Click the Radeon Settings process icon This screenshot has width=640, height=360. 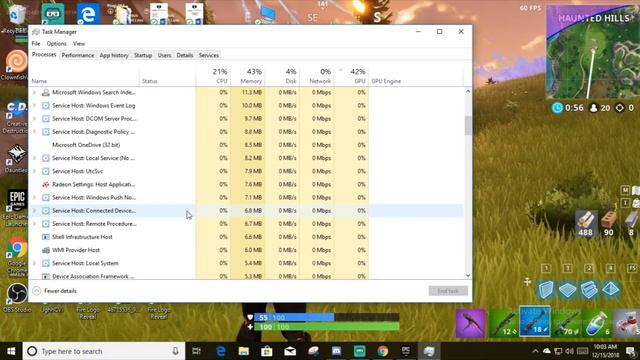[x=46, y=184]
